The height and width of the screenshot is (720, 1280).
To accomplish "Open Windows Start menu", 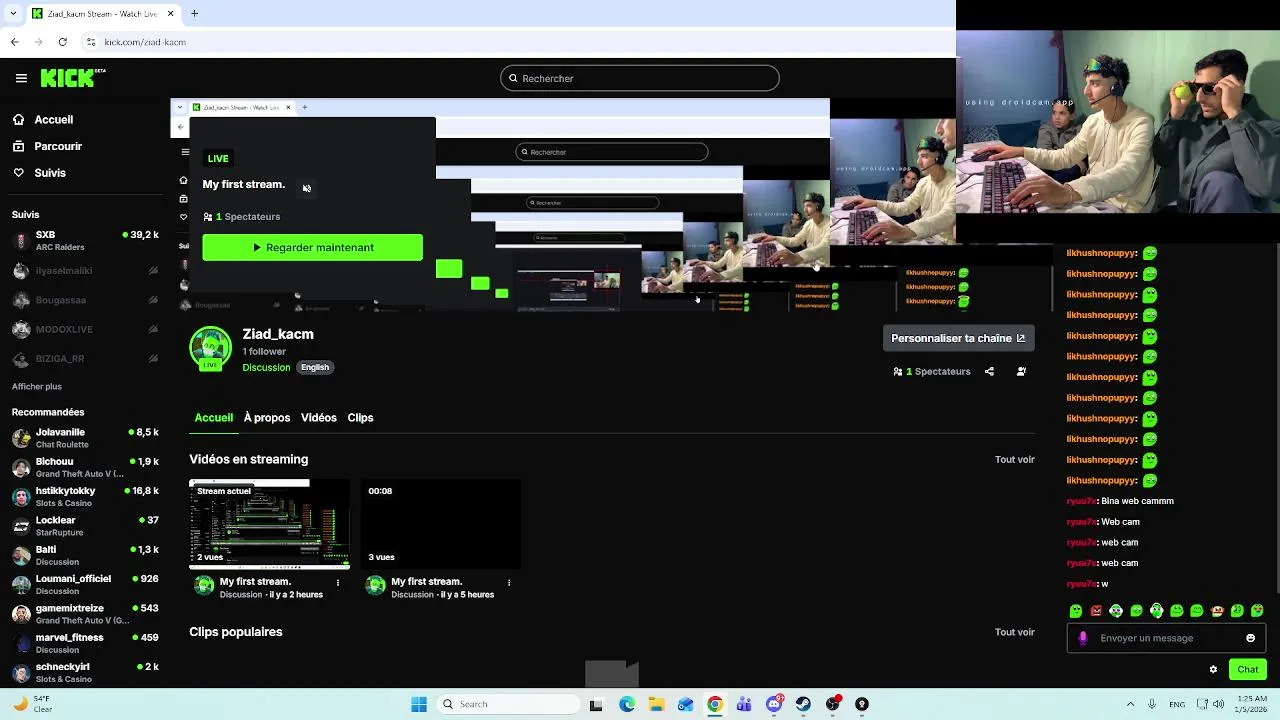I will 419,704.
